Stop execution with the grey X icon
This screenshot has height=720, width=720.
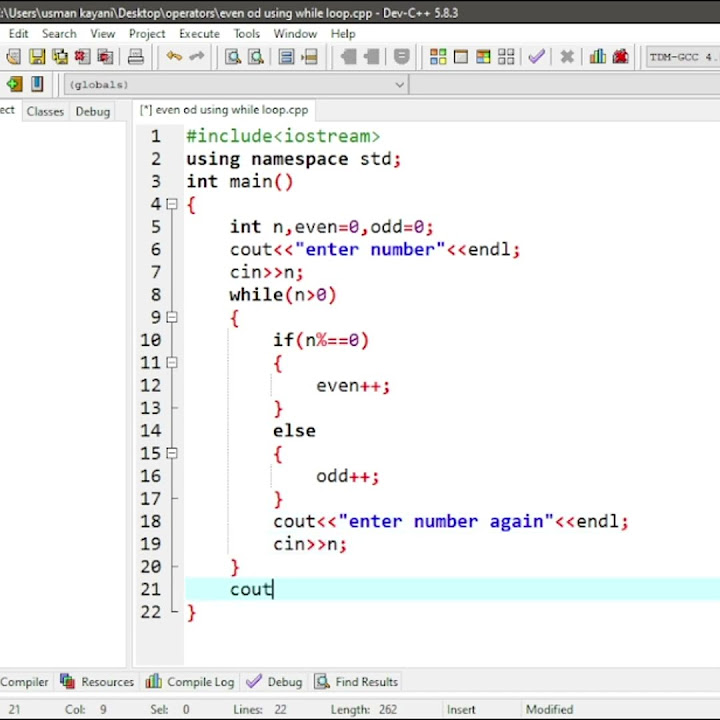coord(567,57)
